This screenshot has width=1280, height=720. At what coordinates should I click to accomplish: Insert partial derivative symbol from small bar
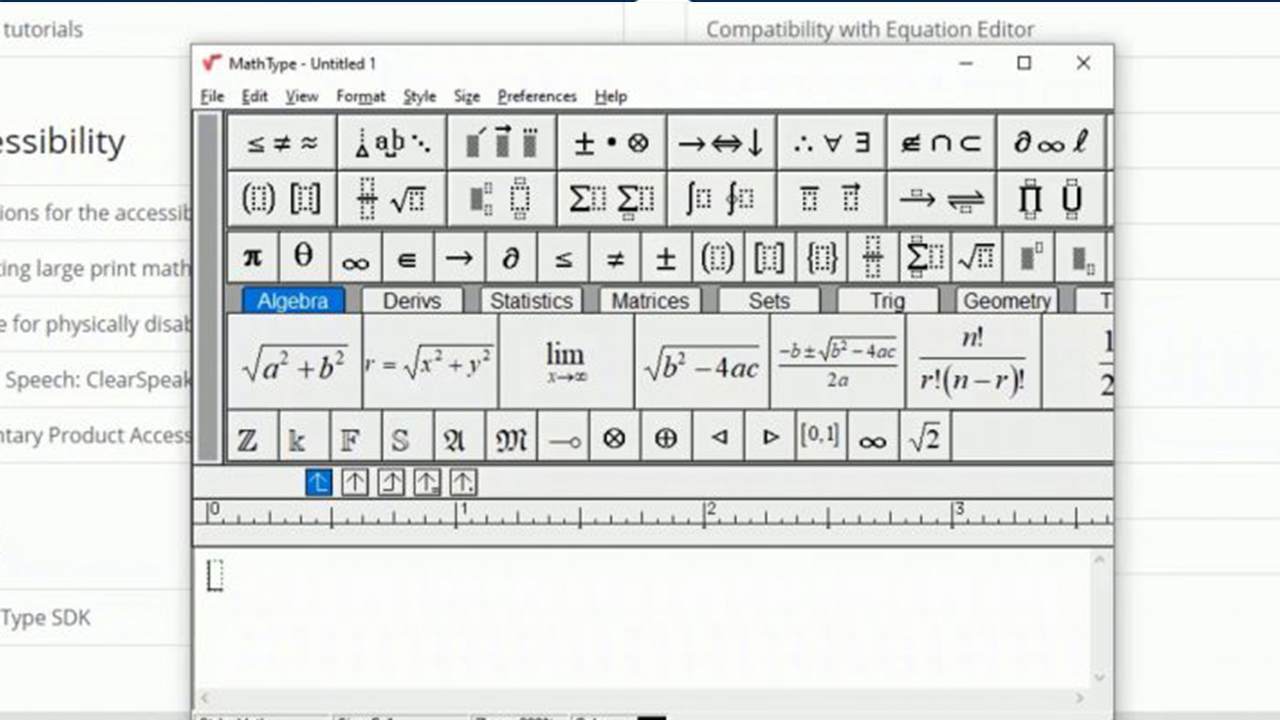(511, 258)
